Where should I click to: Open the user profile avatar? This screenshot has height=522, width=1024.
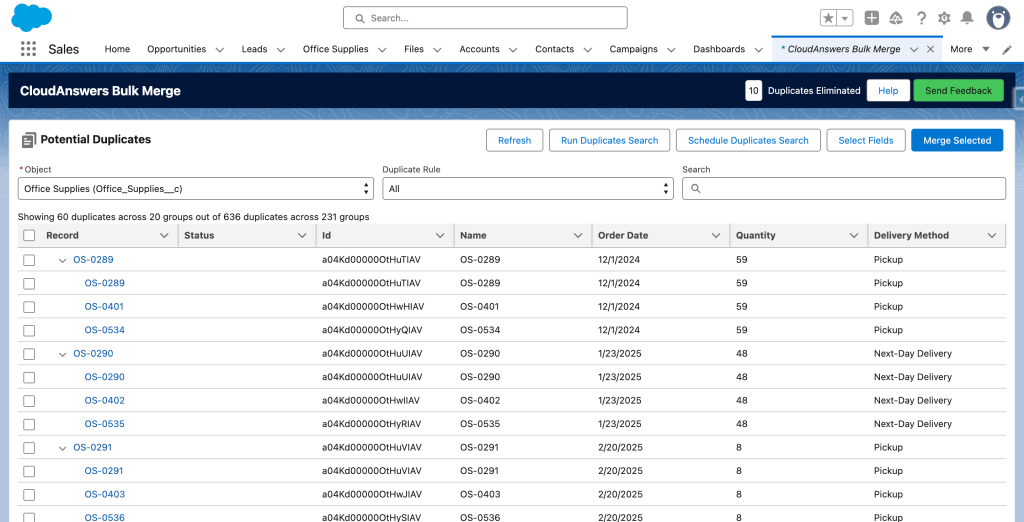click(998, 18)
